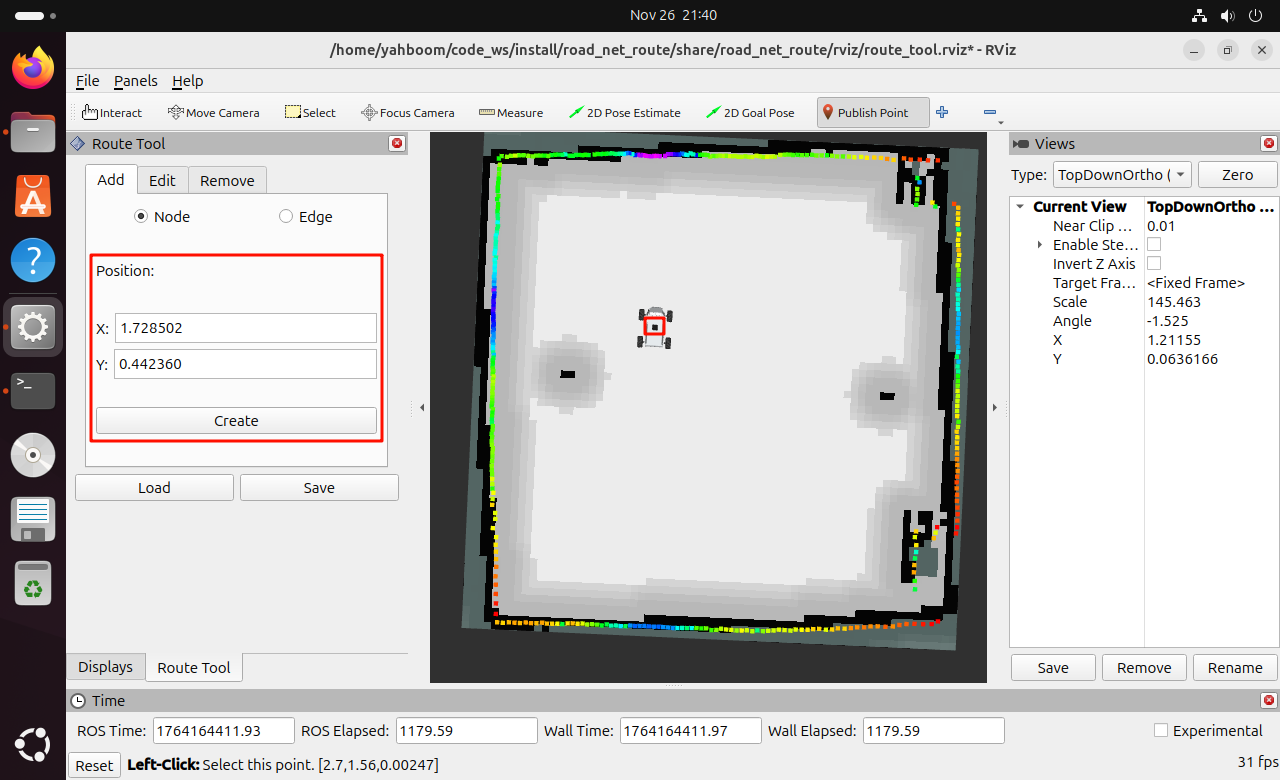This screenshot has height=780, width=1280.
Task: Select the 2D Pose Estimate tool
Action: [624, 113]
